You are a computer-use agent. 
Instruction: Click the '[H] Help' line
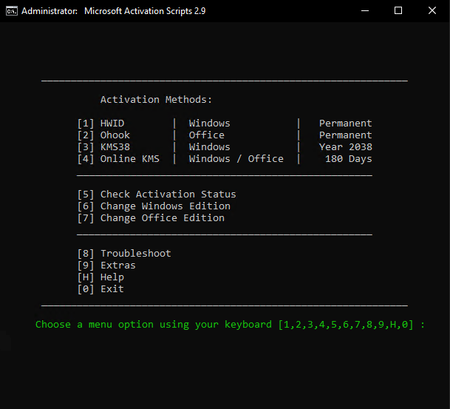[101, 277]
